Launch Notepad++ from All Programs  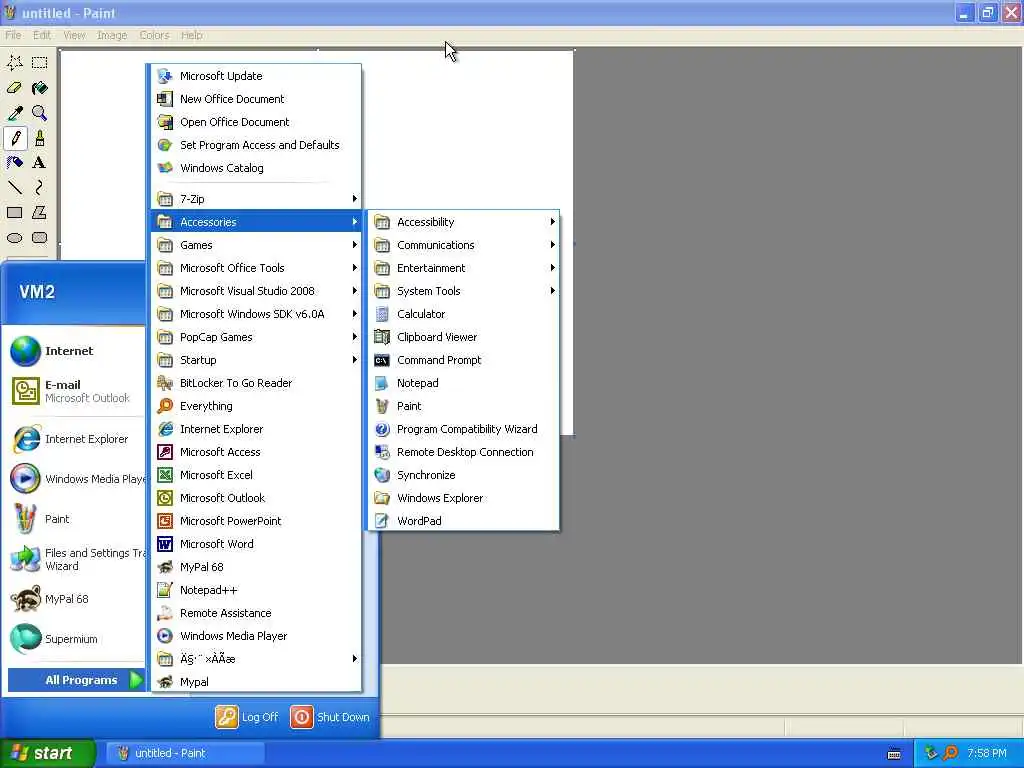tap(256, 590)
